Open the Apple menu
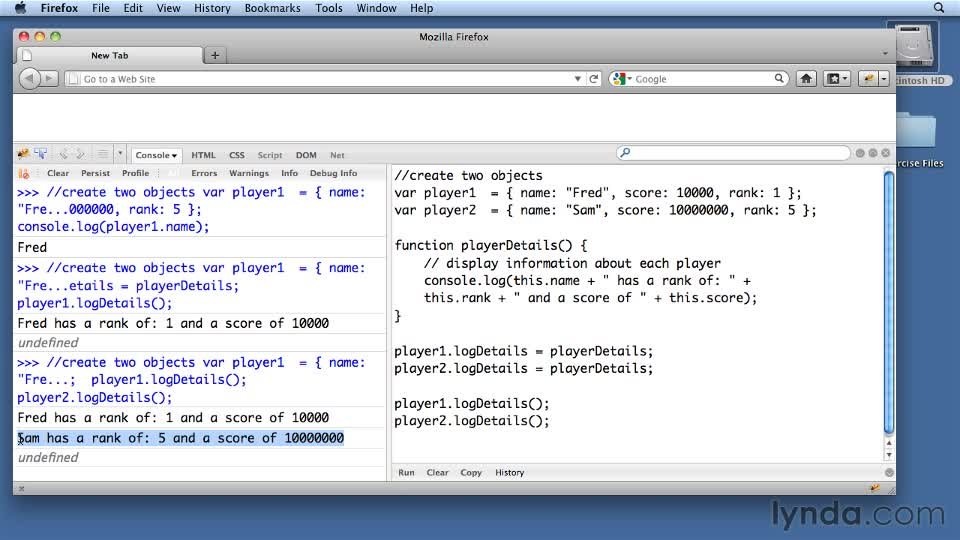 [x=21, y=8]
